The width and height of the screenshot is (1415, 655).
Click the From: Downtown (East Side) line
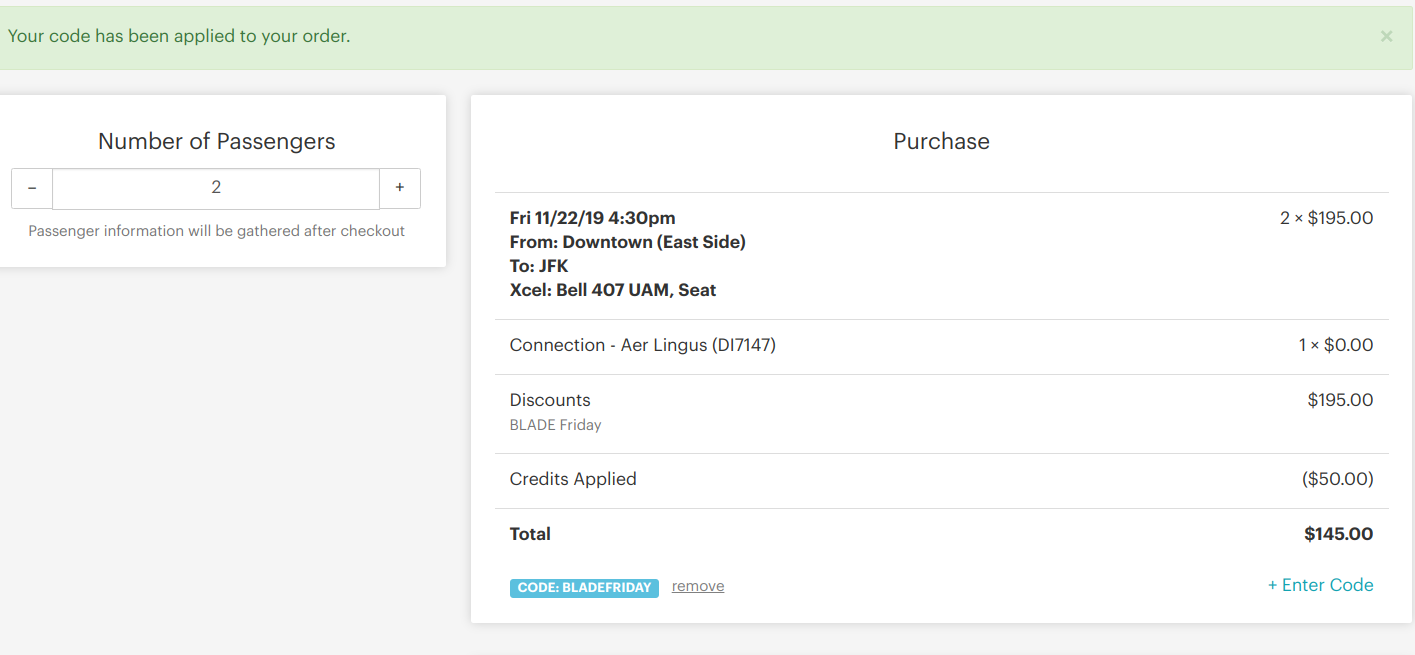627,242
